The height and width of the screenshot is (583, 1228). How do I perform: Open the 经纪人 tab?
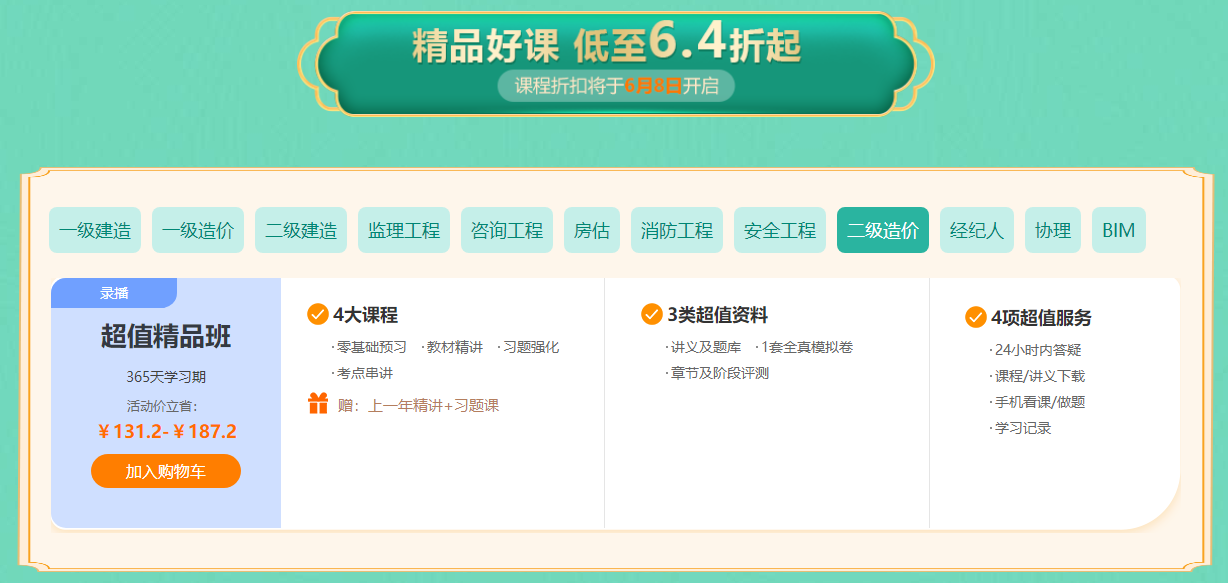977,230
